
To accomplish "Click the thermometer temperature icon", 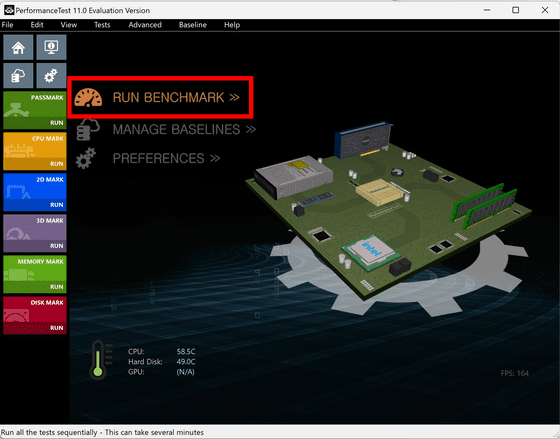I will [x=98, y=360].
